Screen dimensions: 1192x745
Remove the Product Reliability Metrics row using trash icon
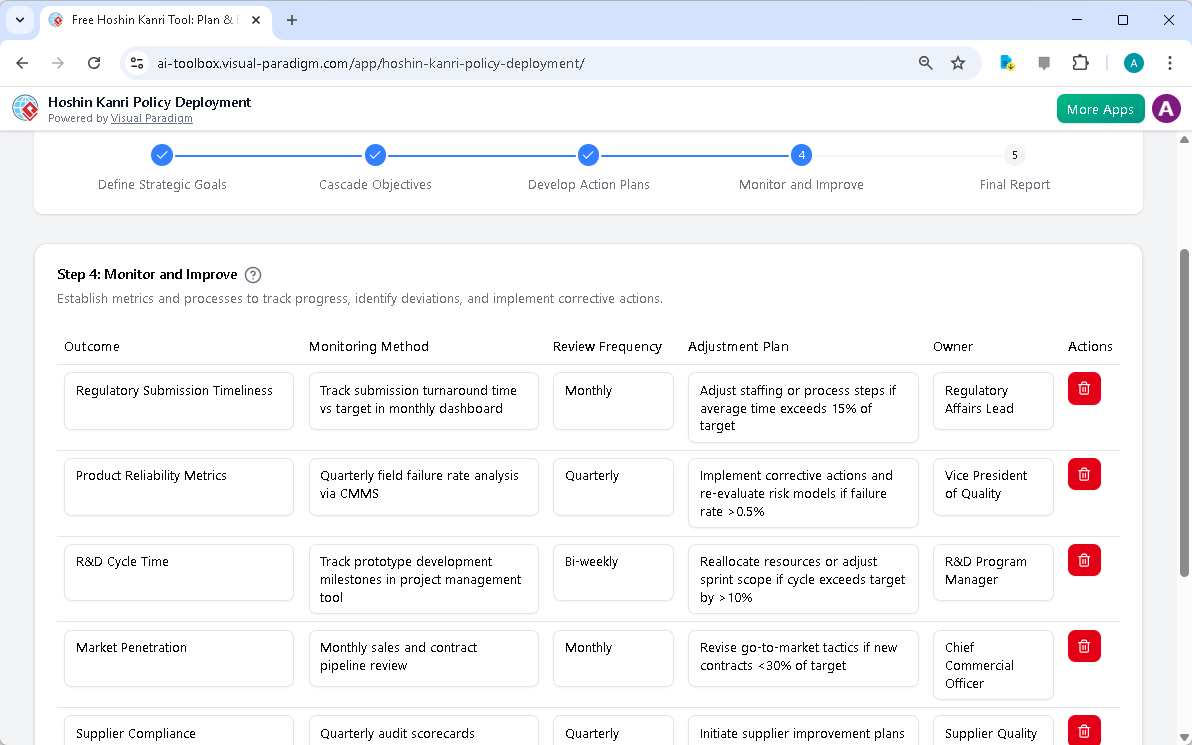[x=1084, y=474]
